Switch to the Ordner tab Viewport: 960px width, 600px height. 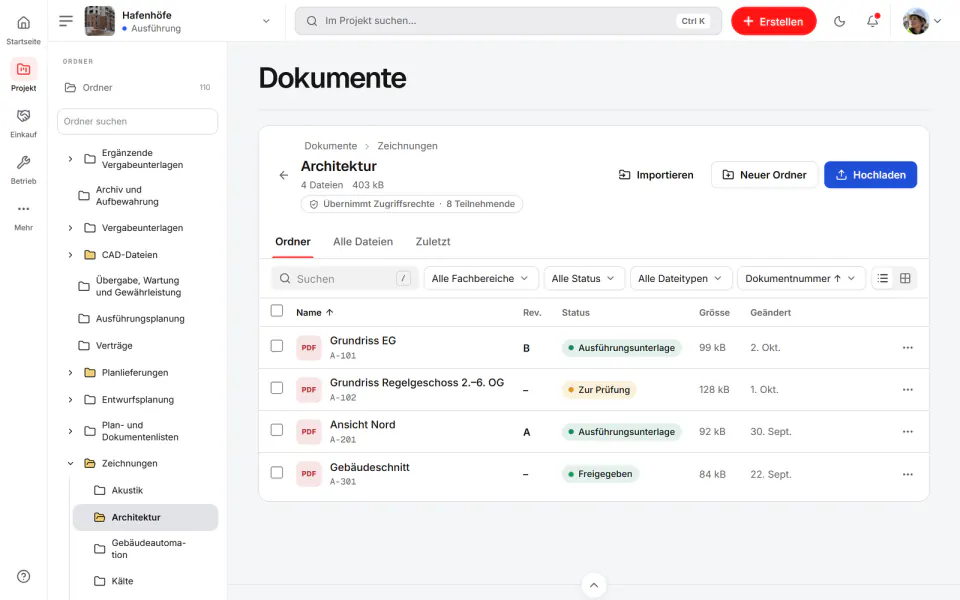click(x=293, y=242)
